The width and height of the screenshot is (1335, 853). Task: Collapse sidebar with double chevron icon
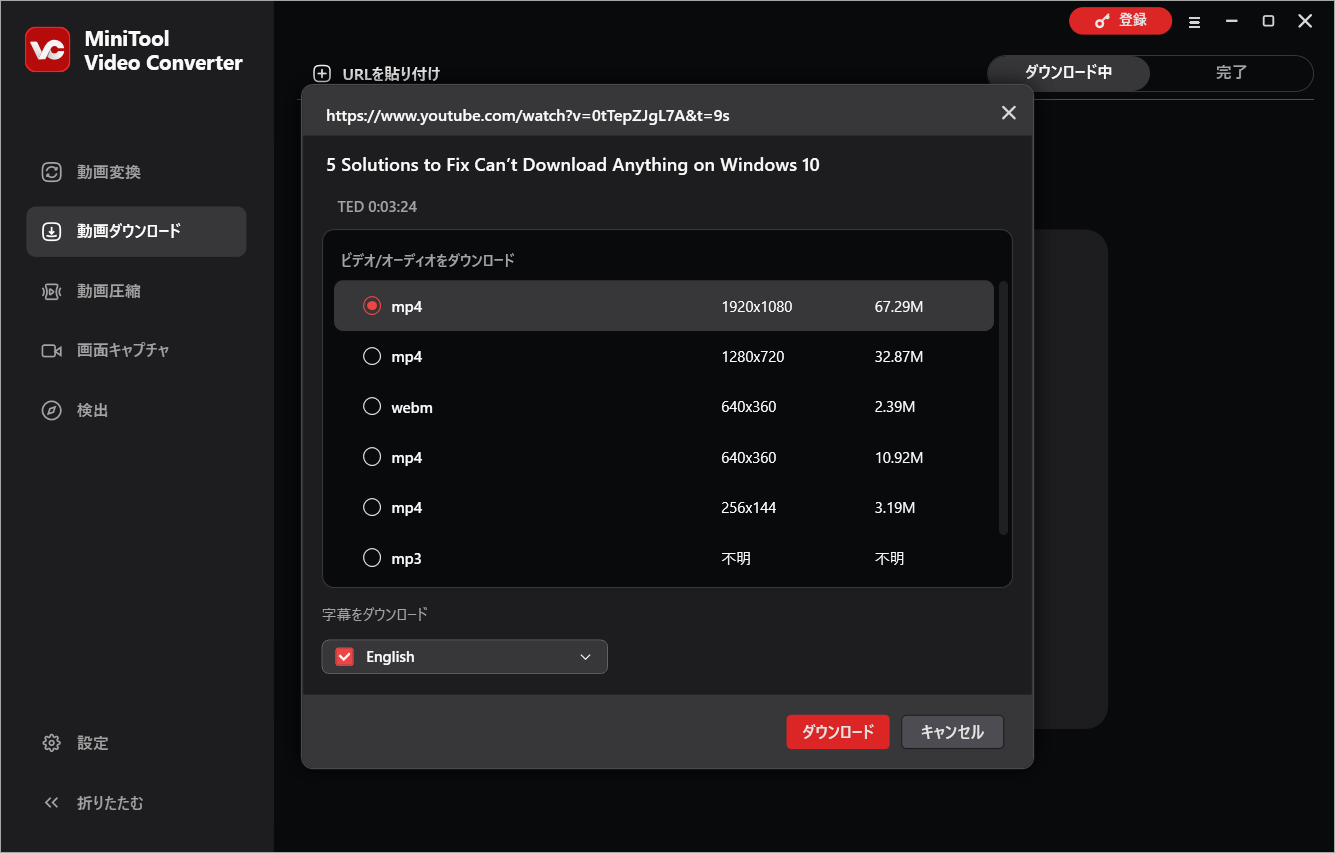pyautogui.click(x=51, y=803)
